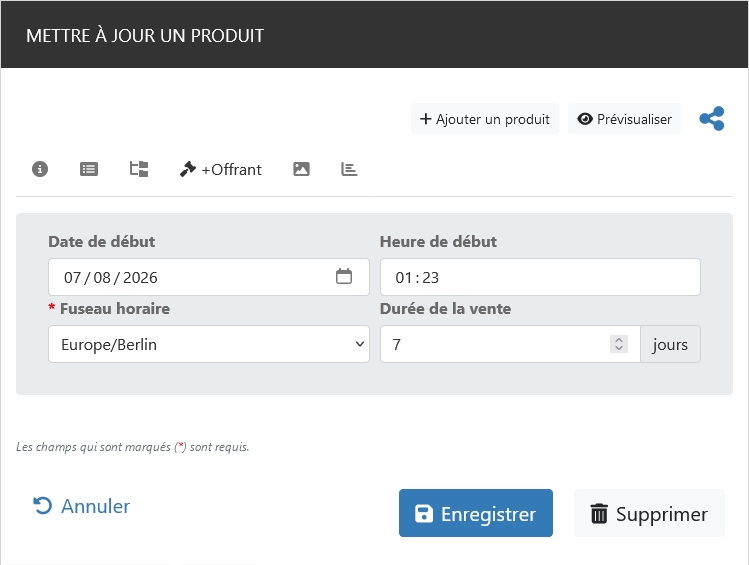Image resolution: width=749 pixels, height=565 pixels.
Task: Click the share icon
Action: [x=711, y=119]
